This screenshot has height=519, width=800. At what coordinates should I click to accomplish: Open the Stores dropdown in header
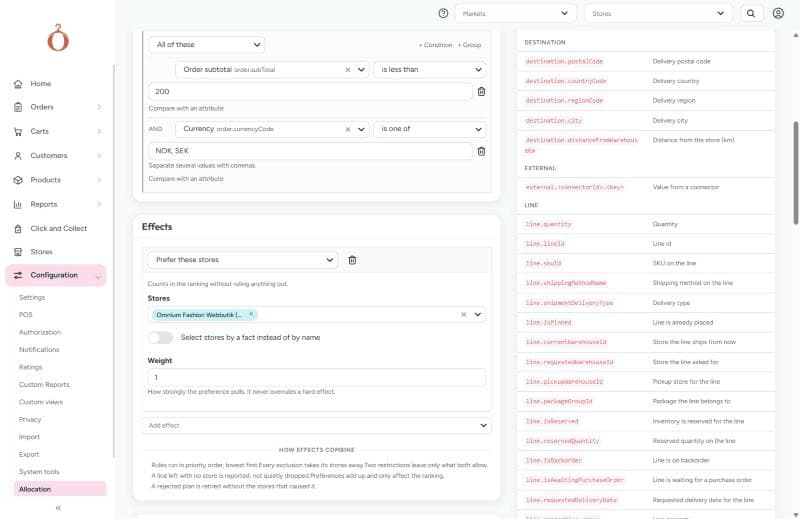tap(658, 13)
